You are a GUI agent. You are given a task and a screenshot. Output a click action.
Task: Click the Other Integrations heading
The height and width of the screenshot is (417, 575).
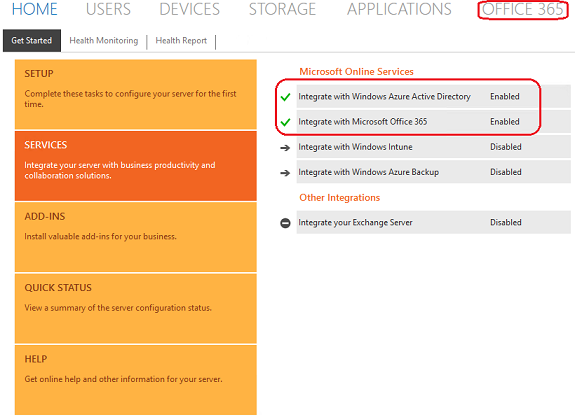point(340,198)
